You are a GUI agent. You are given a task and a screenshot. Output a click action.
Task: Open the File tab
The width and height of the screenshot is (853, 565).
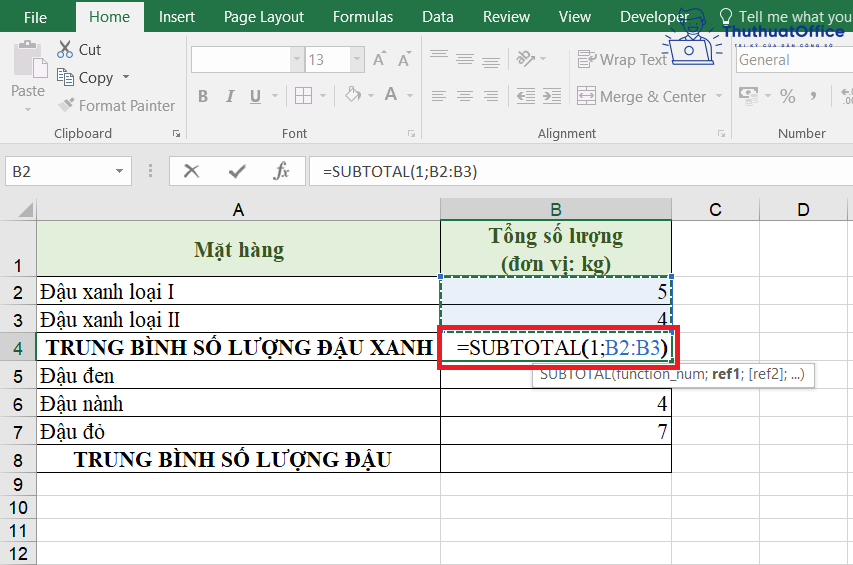(35, 17)
